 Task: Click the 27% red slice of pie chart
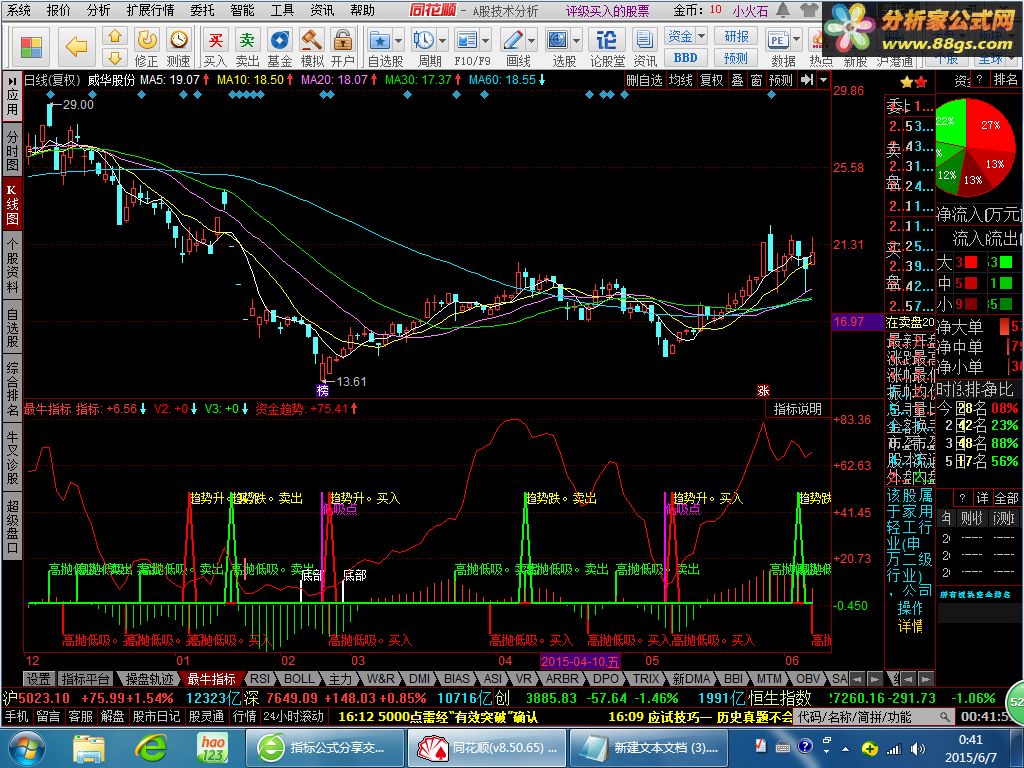(x=989, y=127)
